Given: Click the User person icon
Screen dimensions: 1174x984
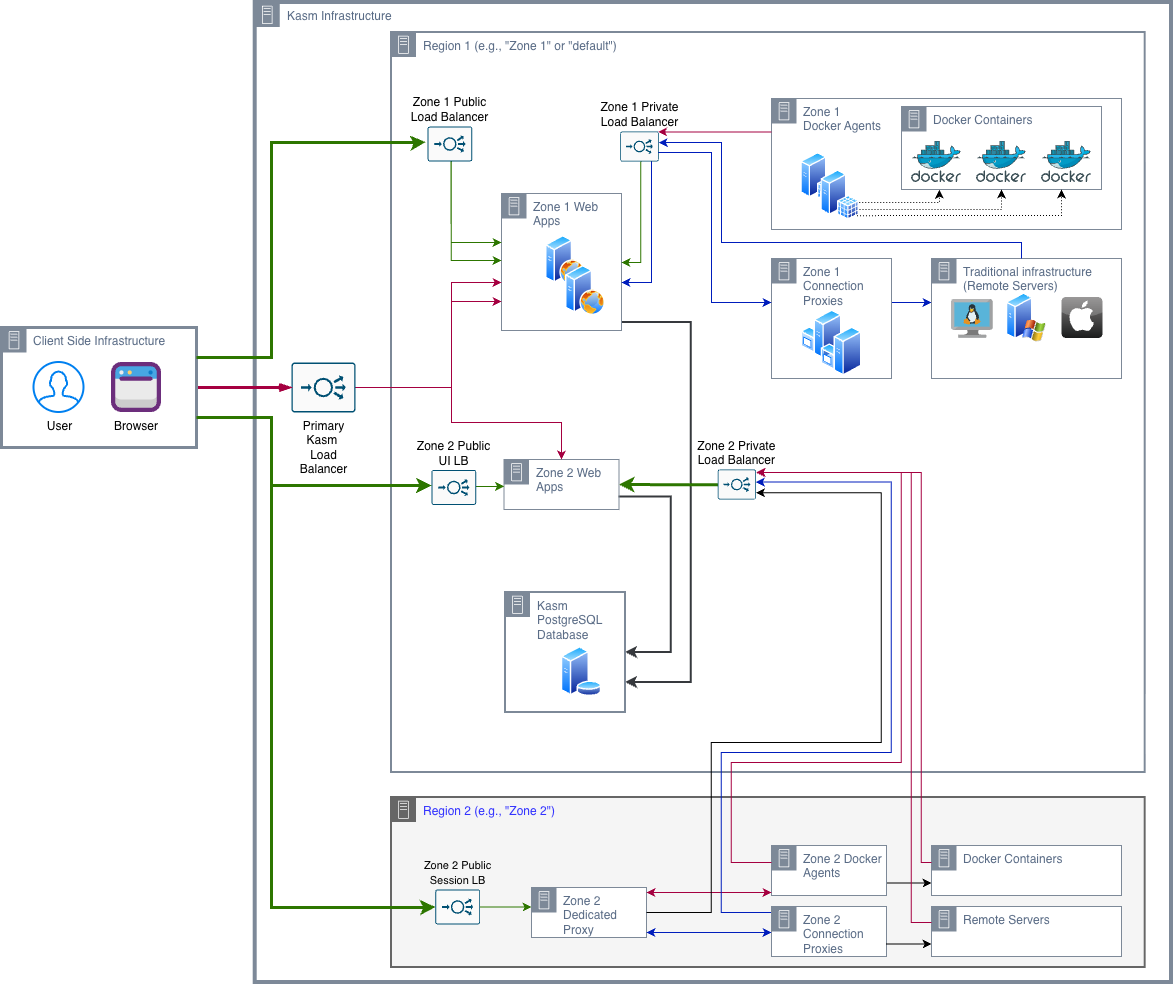Looking at the screenshot, I should (x=58, y=387).
